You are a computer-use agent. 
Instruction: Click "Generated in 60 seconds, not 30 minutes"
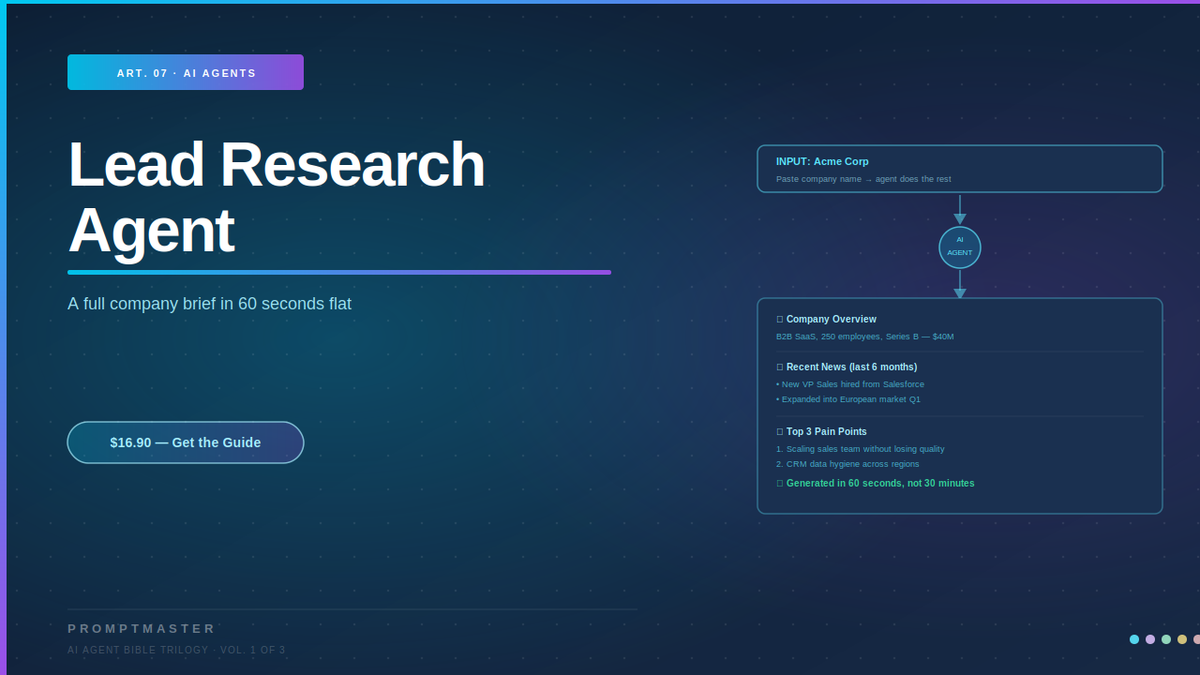[880, 483]
